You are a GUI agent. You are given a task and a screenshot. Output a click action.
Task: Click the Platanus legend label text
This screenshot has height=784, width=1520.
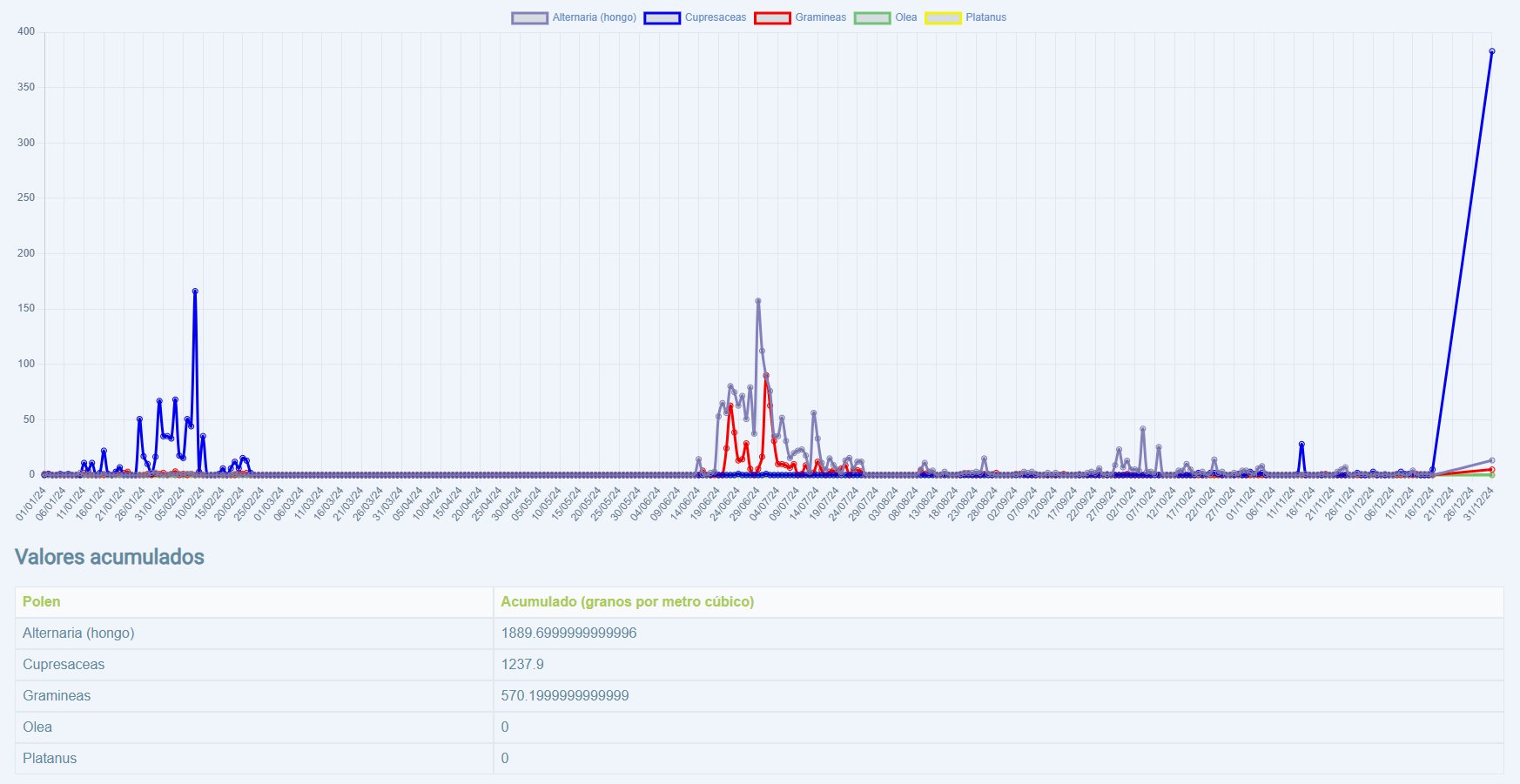(985, 18)
